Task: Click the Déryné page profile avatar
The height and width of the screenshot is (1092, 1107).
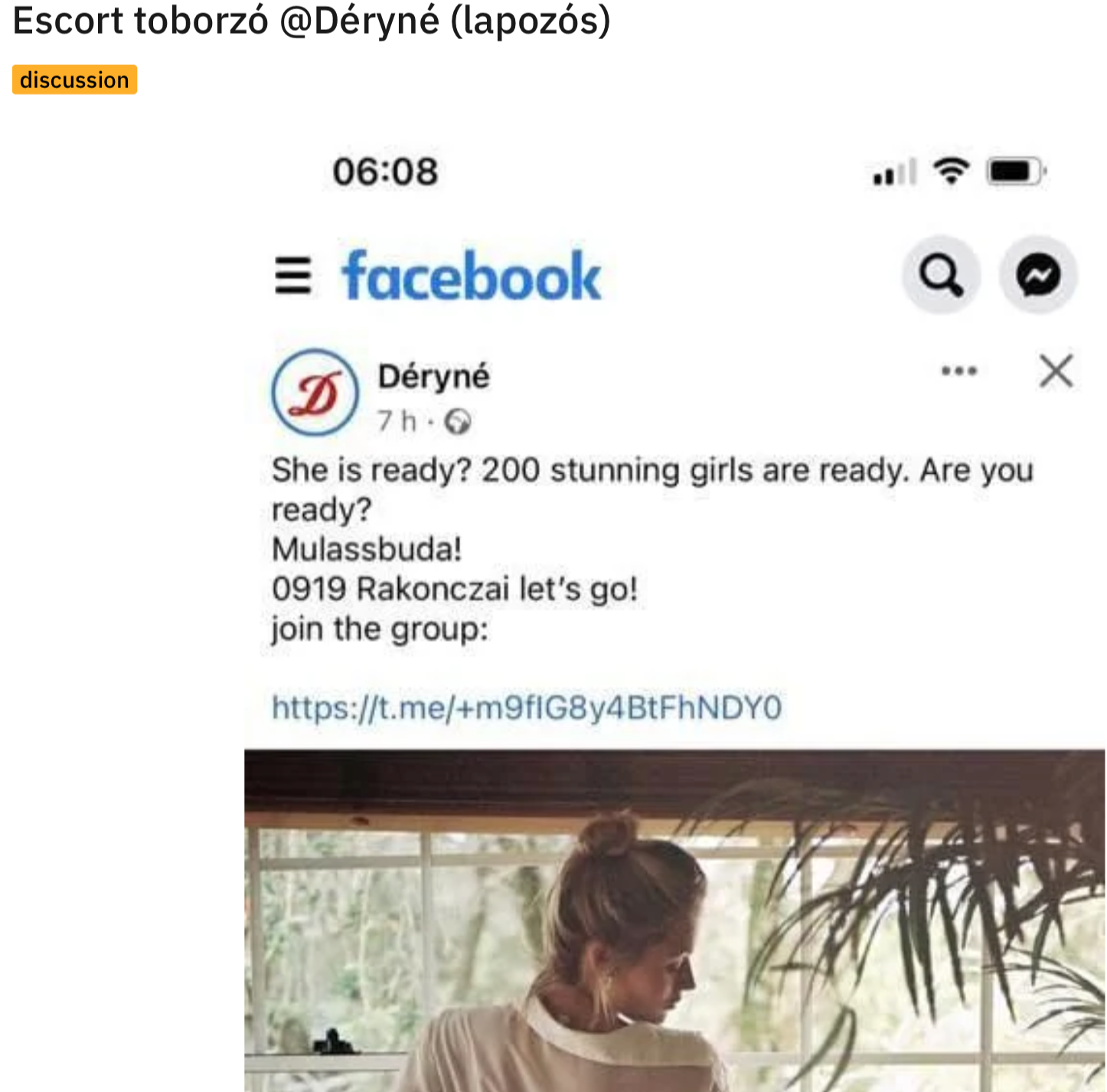Action: coord(315,393)
